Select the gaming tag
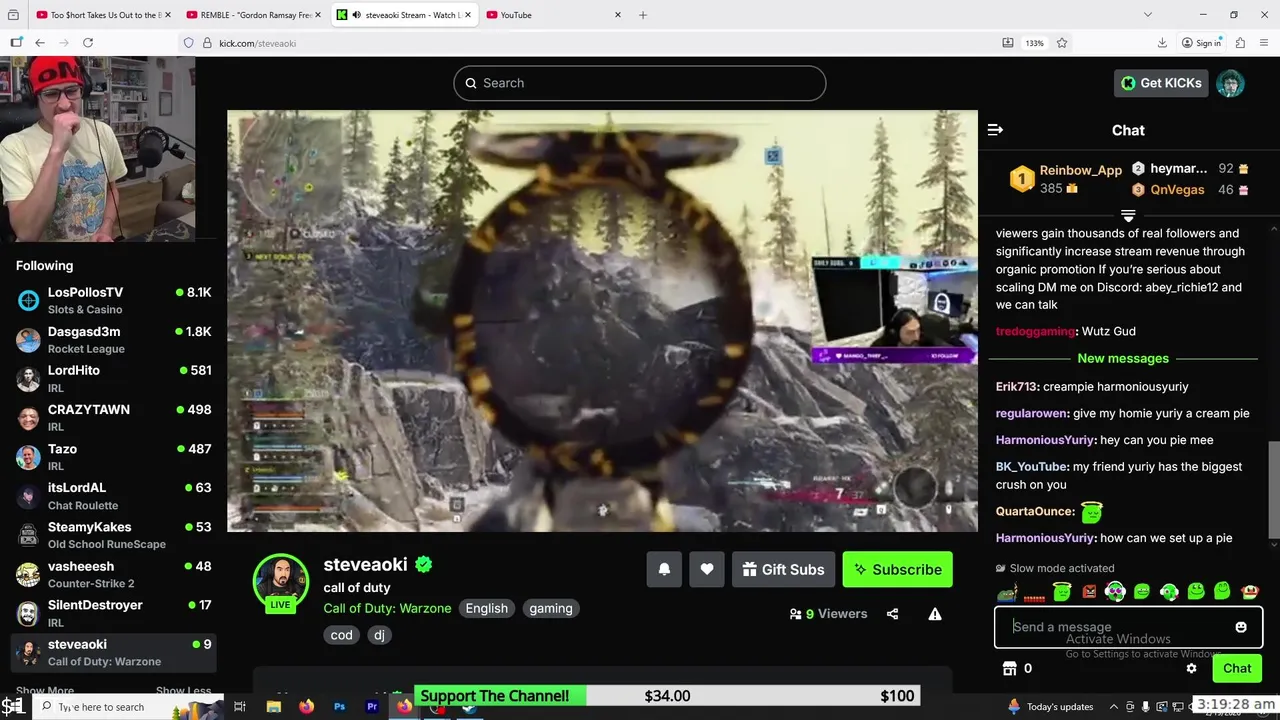Image resolution: width=1280 pixels, height=720 pixels. [x=551, y=608]
